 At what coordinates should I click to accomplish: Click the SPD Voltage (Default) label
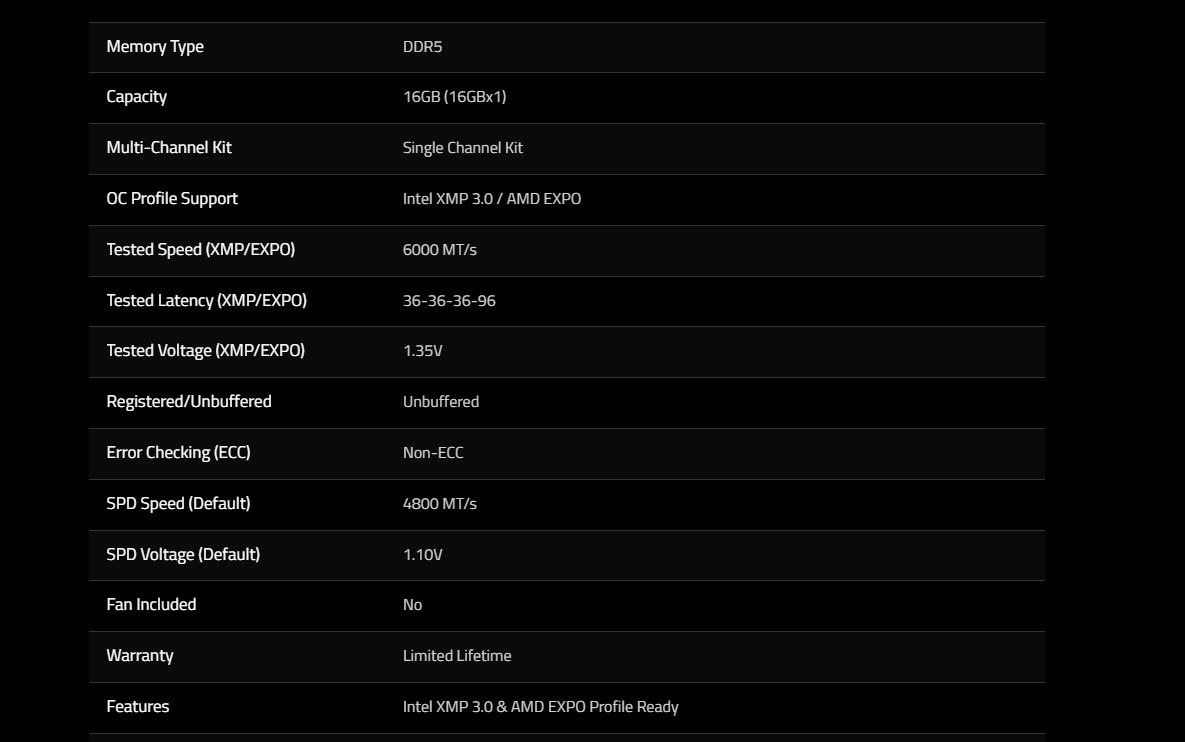coord(183,555)
